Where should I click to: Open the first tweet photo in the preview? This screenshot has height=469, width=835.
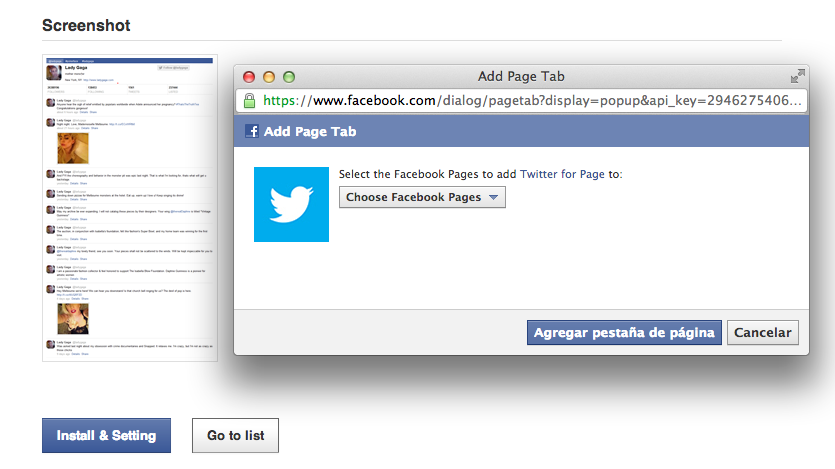pyautogui.click(x=71, y=147)
